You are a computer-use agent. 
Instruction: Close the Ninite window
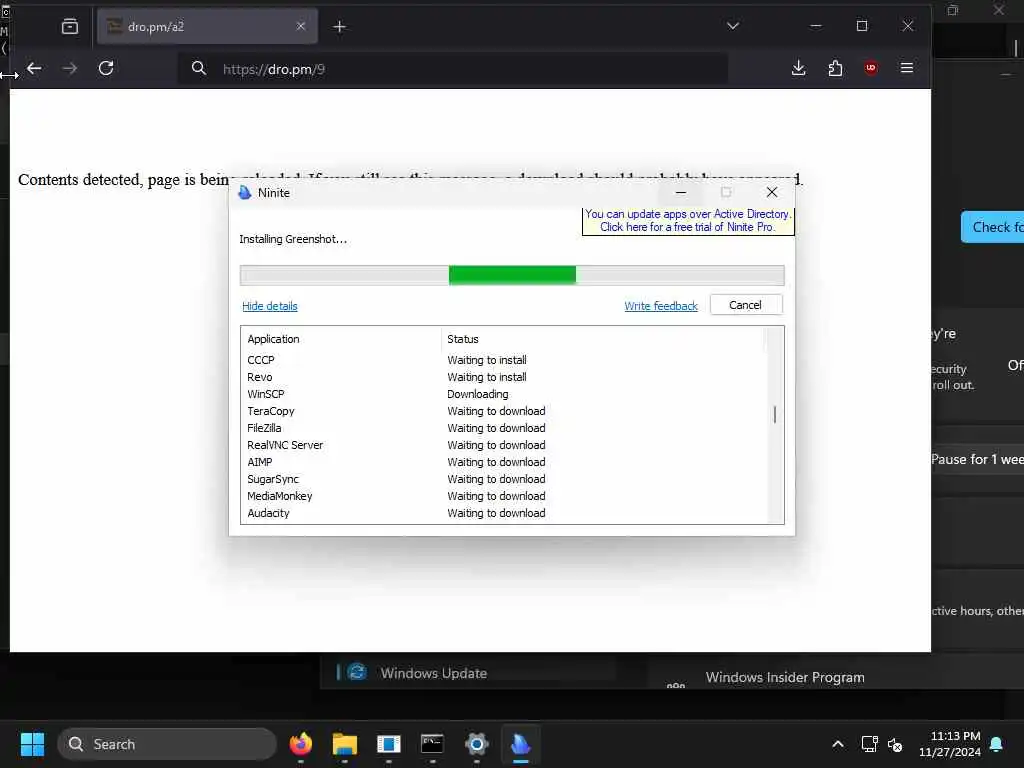point(772,193)
